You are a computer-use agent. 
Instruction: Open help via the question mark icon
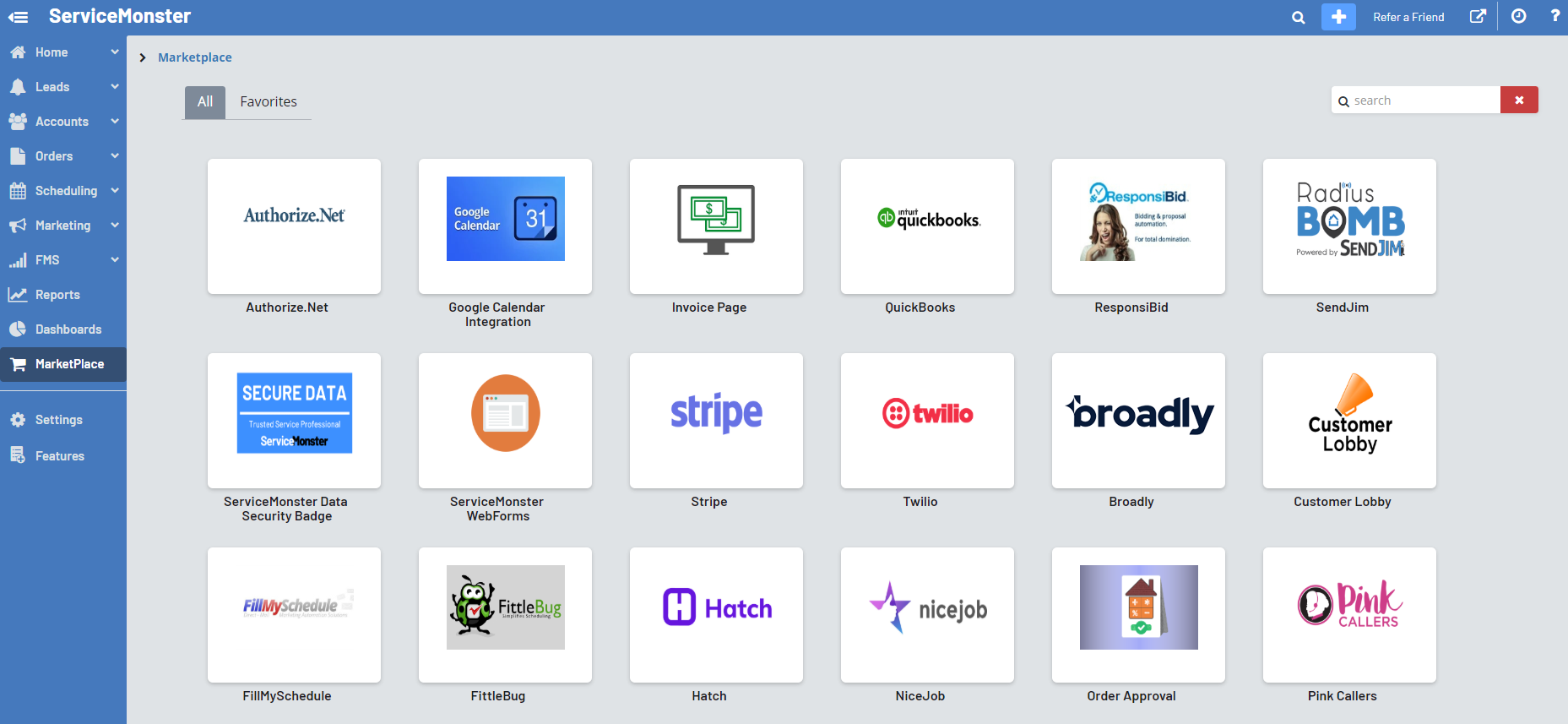[1554, 16]
